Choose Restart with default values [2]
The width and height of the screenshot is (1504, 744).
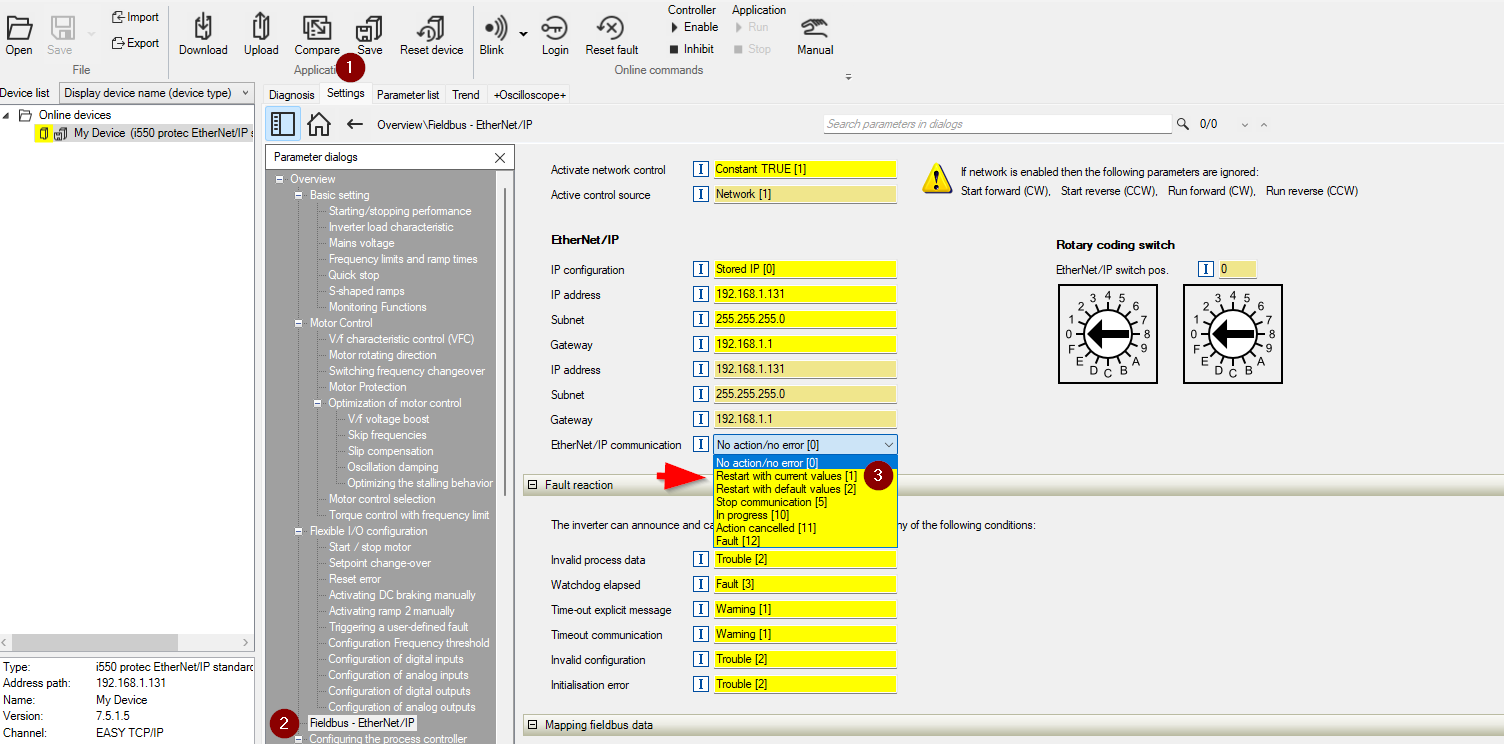point(805,489)
